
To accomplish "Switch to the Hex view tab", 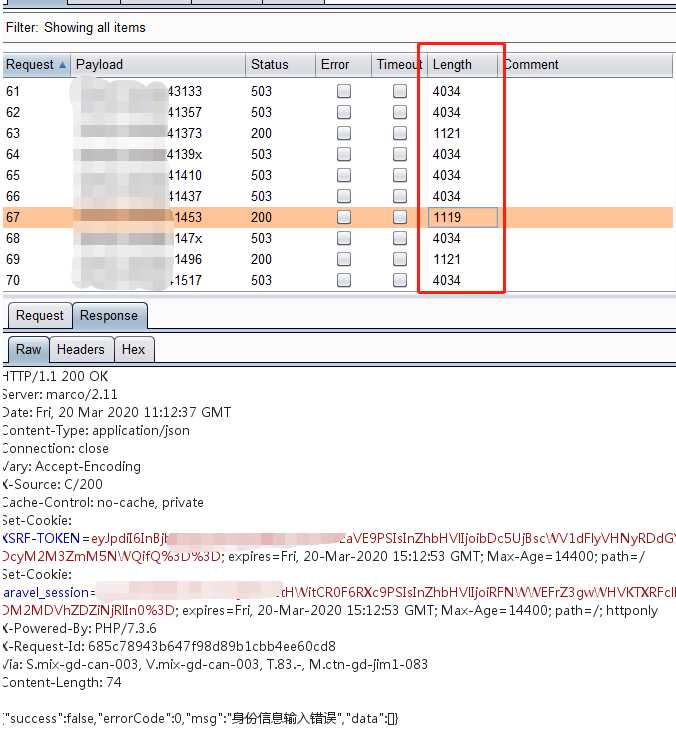I will click(x=133, y=349).
